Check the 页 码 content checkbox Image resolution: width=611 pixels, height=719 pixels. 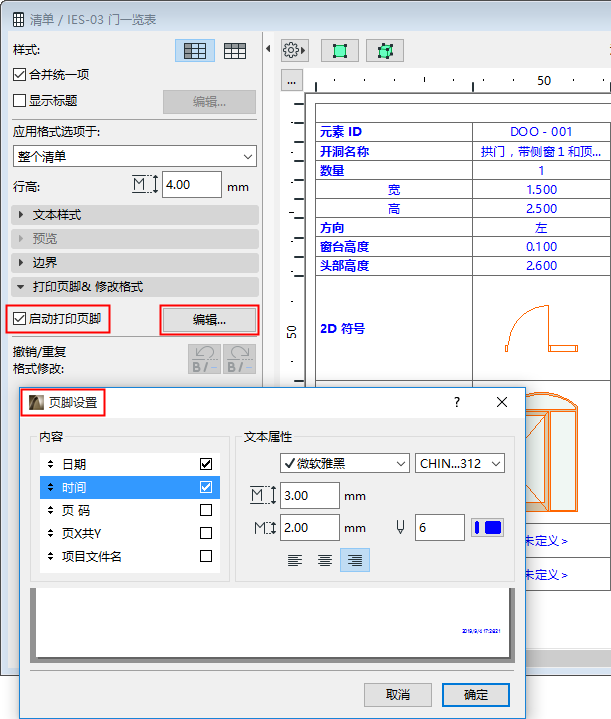point(206,510)
